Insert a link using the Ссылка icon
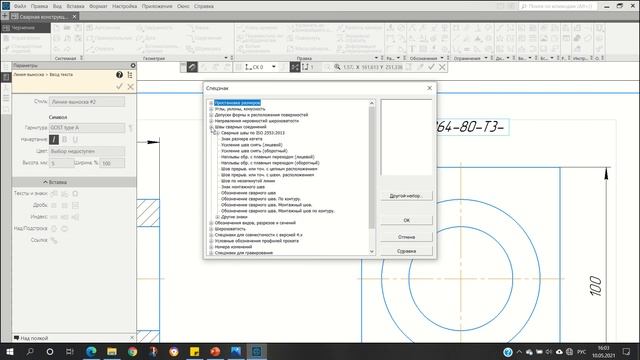 (x=54, y=240)
